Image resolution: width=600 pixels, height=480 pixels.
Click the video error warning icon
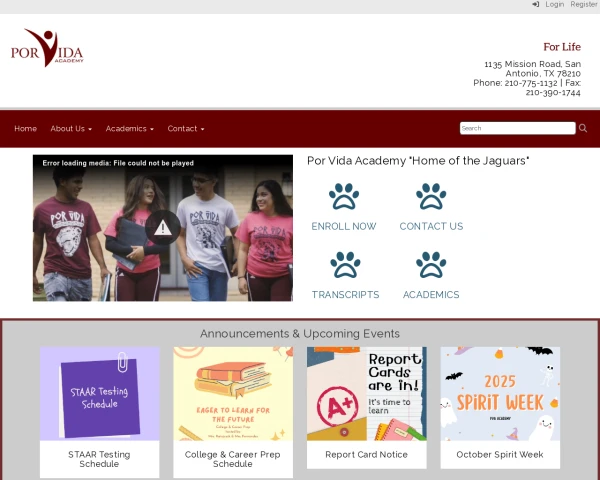coord(163,228)
